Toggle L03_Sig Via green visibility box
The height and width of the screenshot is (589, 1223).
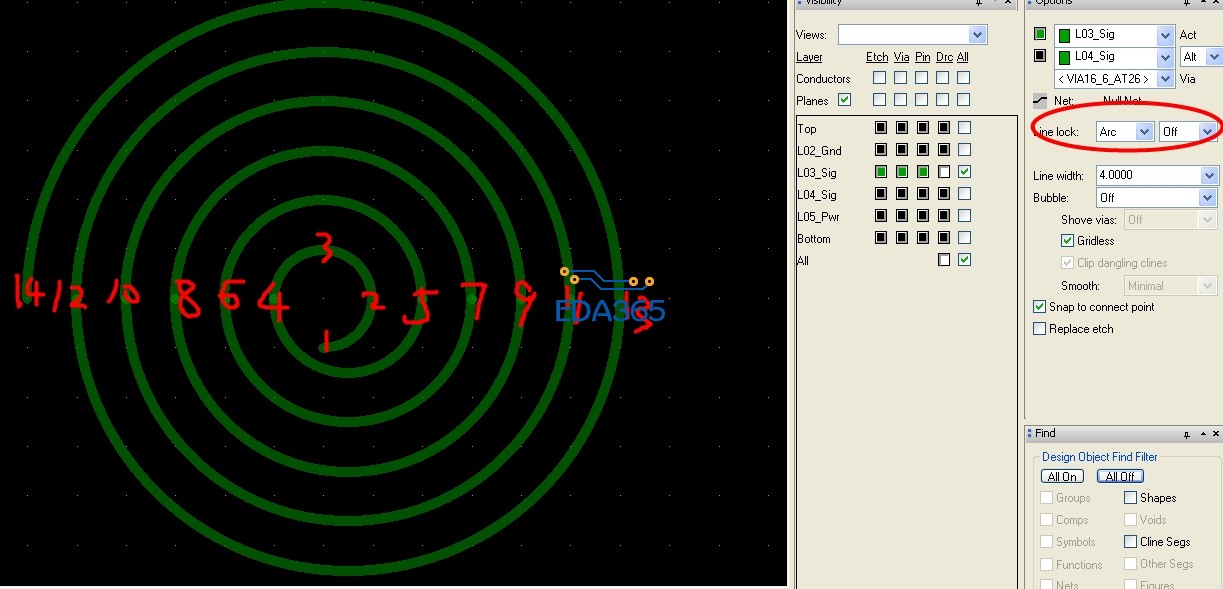click(x=901, y=172)
